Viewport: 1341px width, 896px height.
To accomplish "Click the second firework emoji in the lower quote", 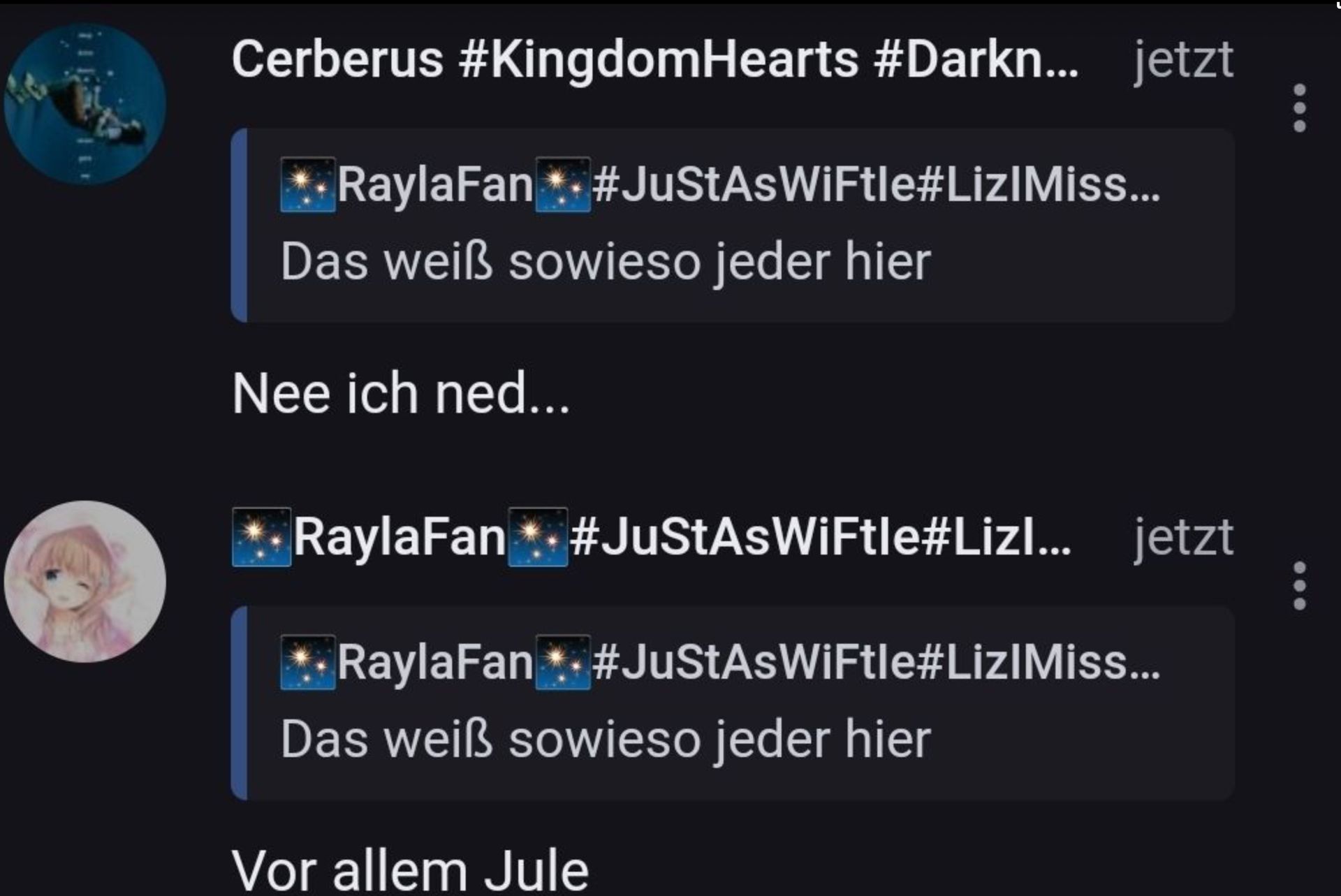I will 563,663.
